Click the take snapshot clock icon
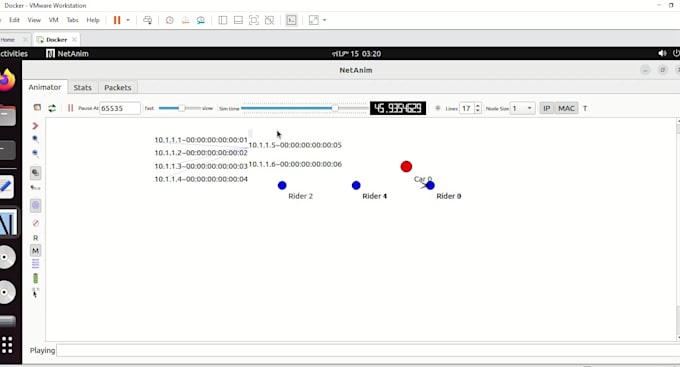 [170, 20]
